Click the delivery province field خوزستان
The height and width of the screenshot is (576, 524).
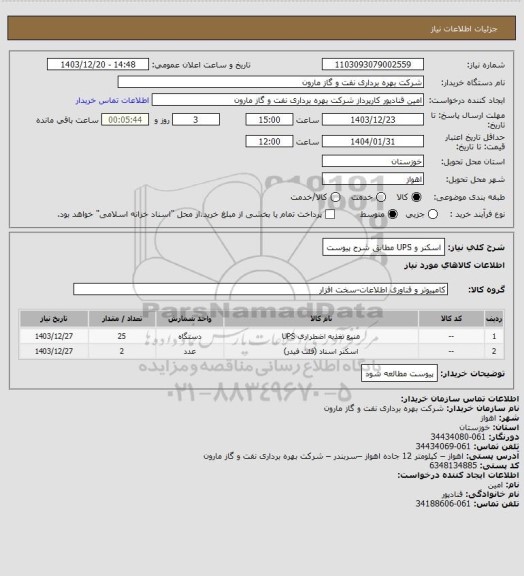point(373,161)
